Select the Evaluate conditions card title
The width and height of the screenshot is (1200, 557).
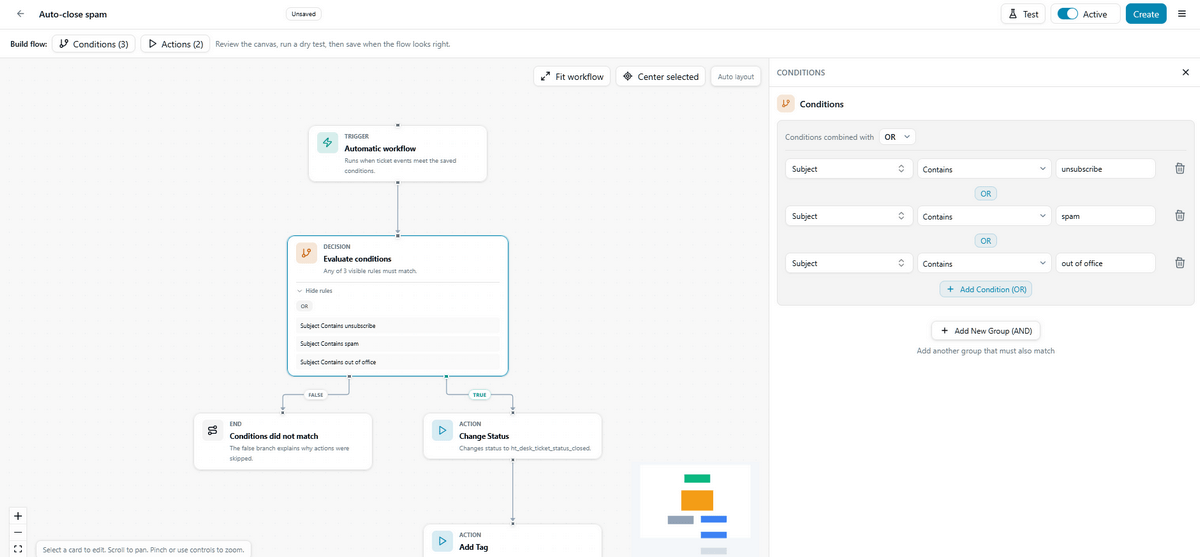pyautogui.click(x=357, y=258)
